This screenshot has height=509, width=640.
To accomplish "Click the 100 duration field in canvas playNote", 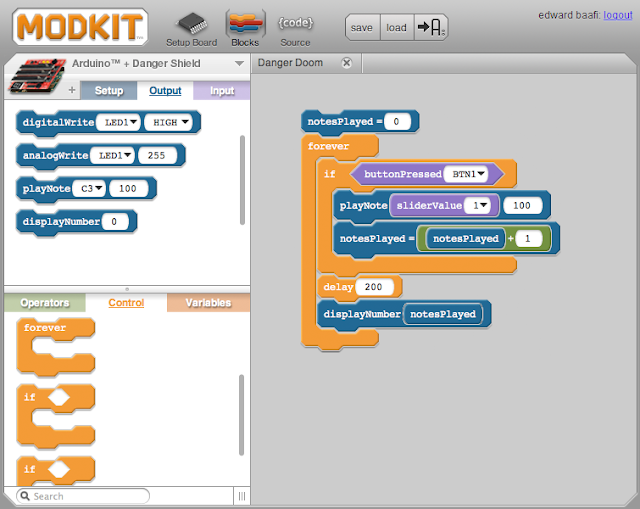I will (x=522, y=205).
